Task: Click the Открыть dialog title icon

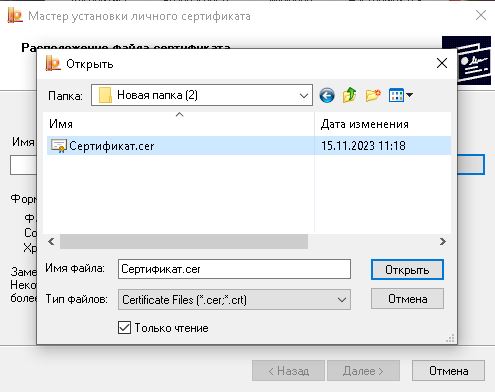Action: [x=53, y=63]
